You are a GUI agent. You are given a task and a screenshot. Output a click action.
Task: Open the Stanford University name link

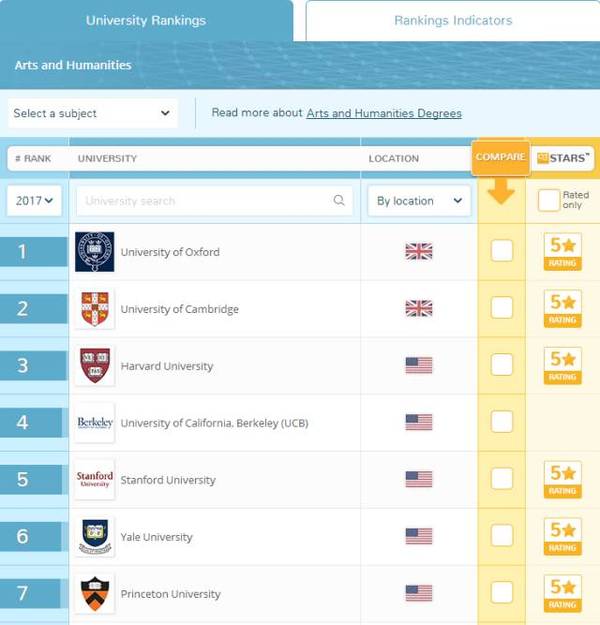point(168,480)
